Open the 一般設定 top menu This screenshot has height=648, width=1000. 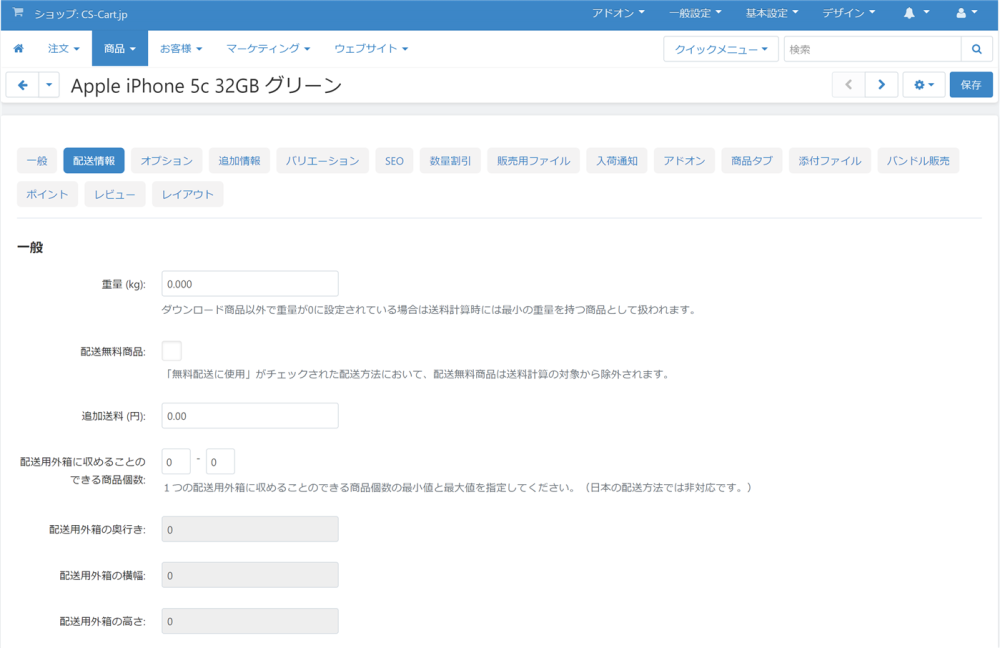(695, 13)
